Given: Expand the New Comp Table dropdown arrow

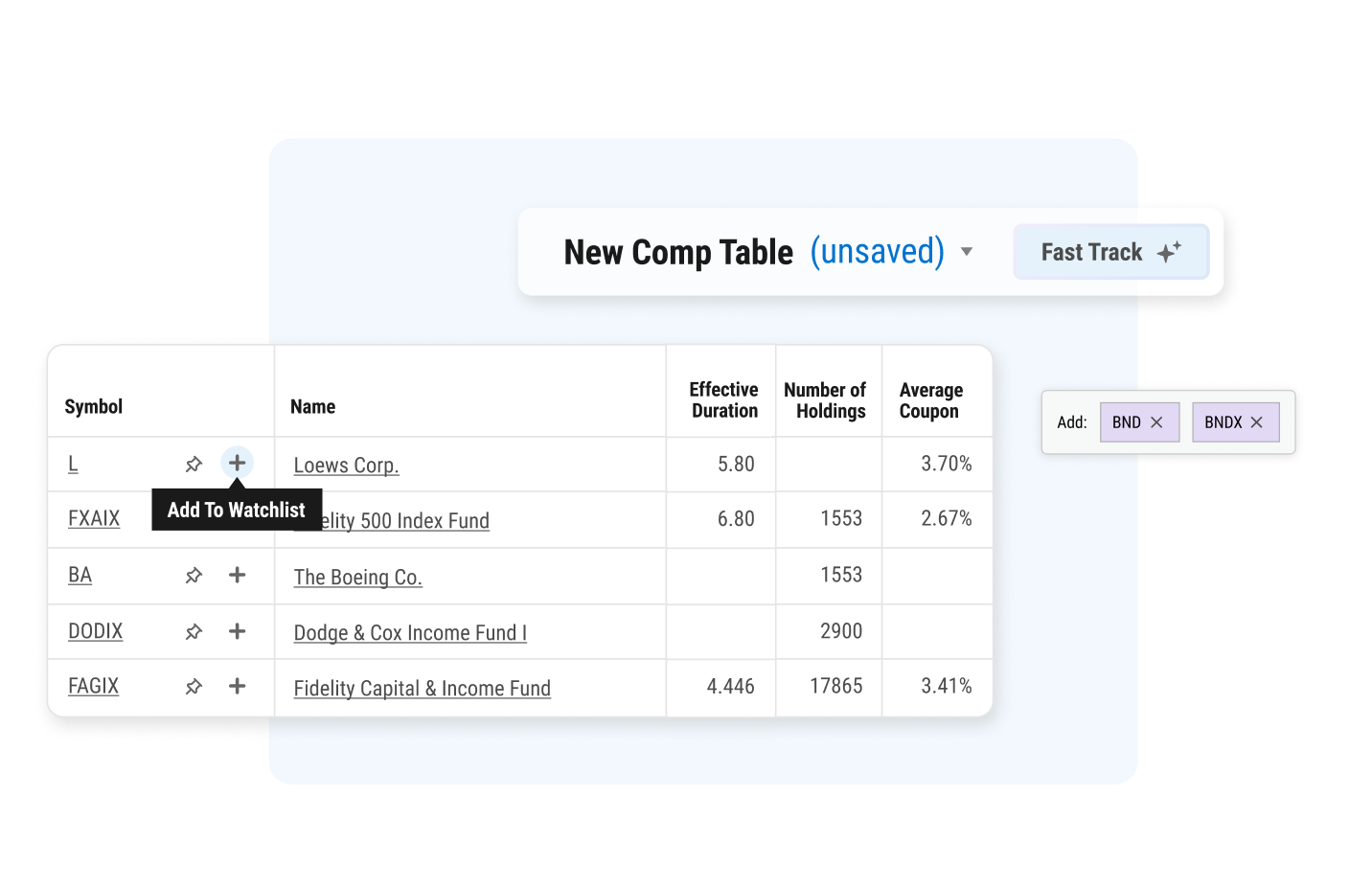Looking at the screenshot, I should point(967,252).
